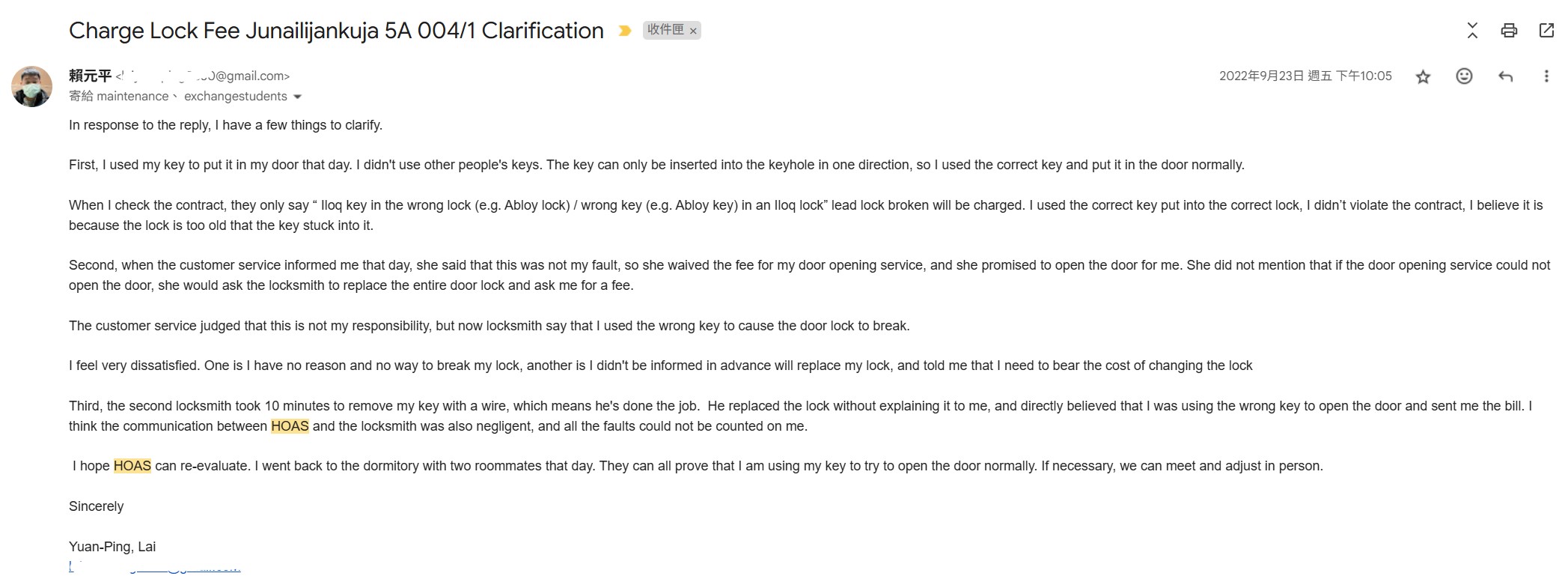Select the sender's gmail.com address
The image size is (1568, 585).
[x=203, y=76]
